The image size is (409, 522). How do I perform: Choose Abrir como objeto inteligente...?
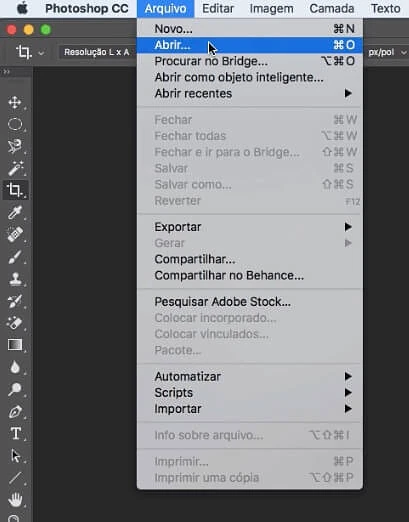tap(250, 77)
